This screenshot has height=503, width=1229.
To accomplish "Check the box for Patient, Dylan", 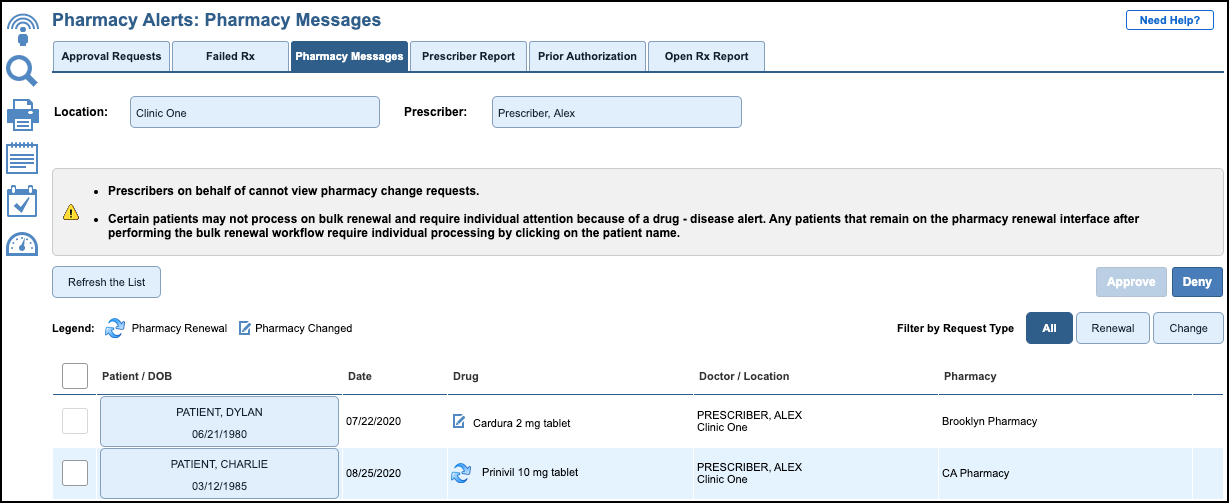I will point(75,422).
